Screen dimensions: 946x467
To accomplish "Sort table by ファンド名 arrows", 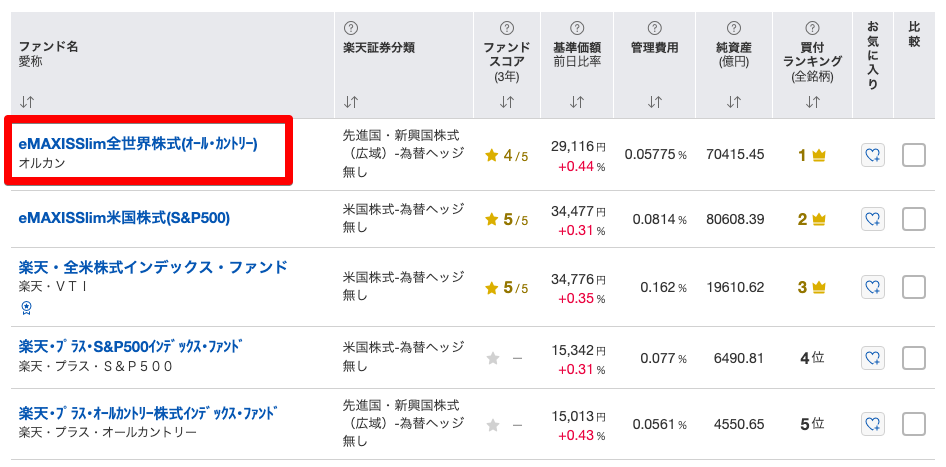I will (x=26, y=103).
